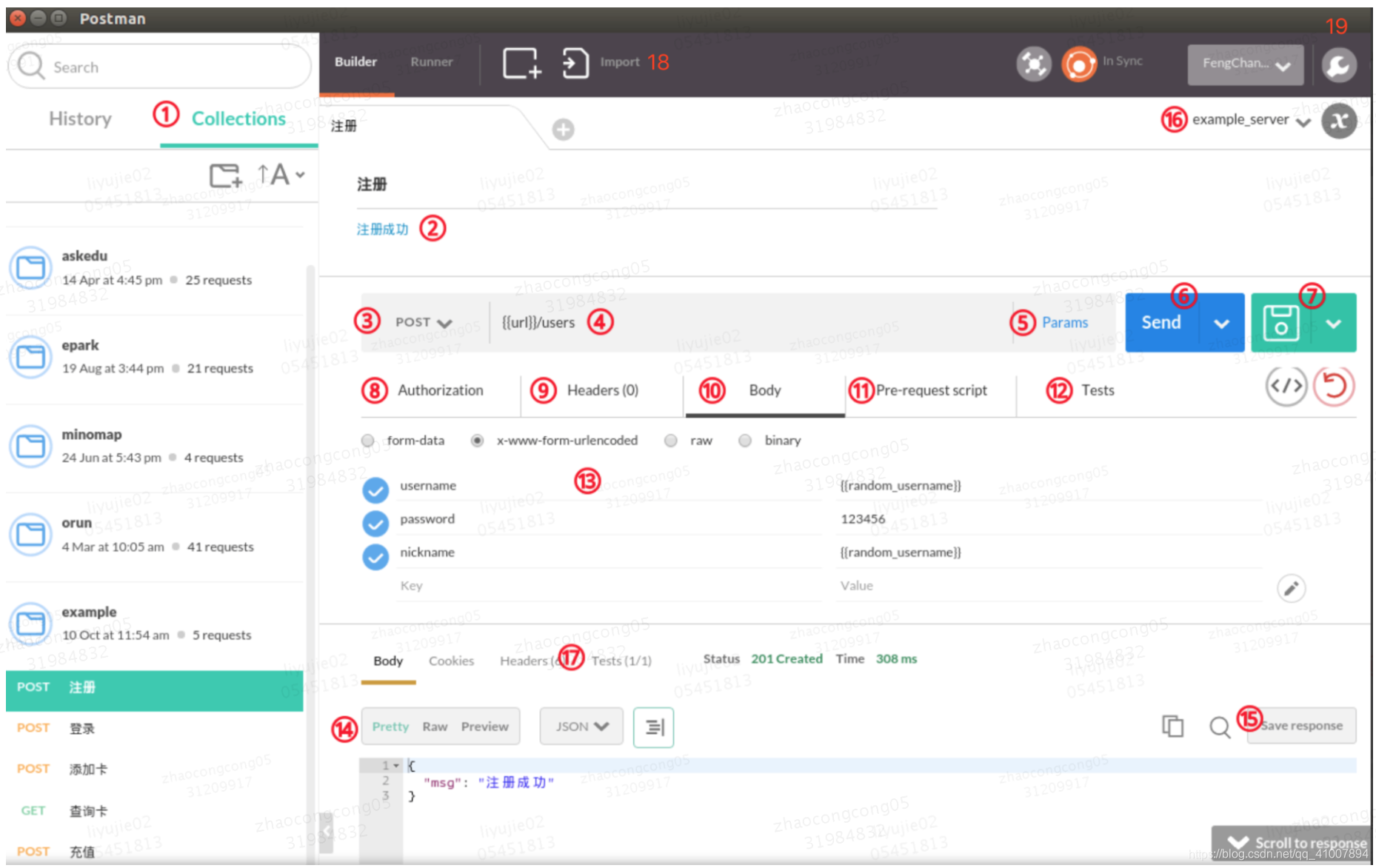
Task: Switch response view to Preview
Action: click(x=484, y=727)
